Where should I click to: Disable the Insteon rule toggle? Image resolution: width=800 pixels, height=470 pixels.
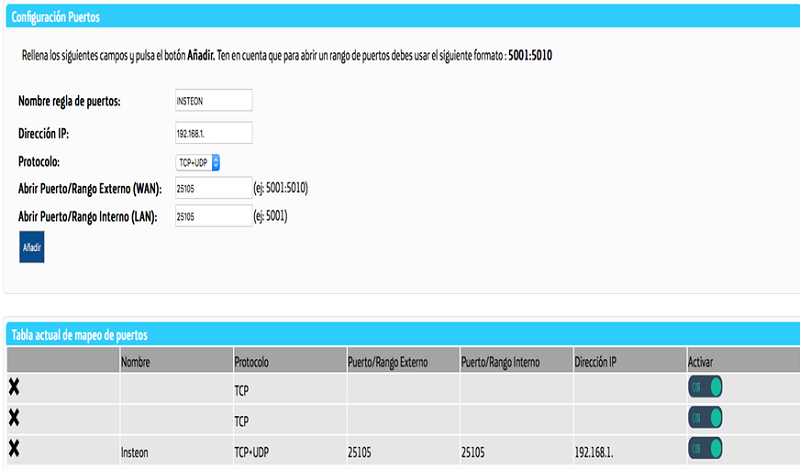705,449
